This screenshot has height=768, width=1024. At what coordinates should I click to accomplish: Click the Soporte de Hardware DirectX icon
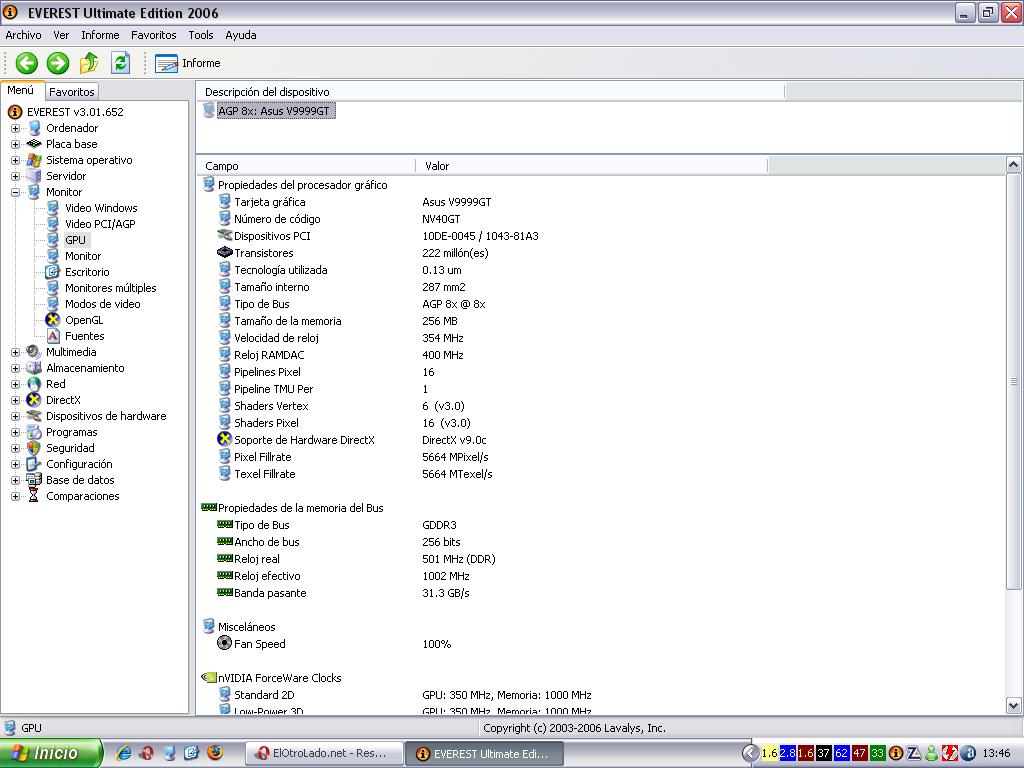click(225, 439)
